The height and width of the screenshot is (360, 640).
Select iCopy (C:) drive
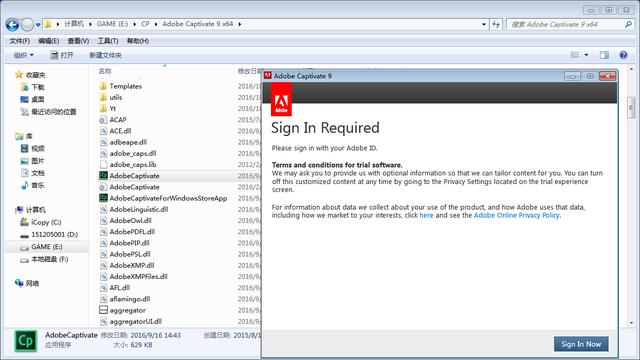coord(46,222)
